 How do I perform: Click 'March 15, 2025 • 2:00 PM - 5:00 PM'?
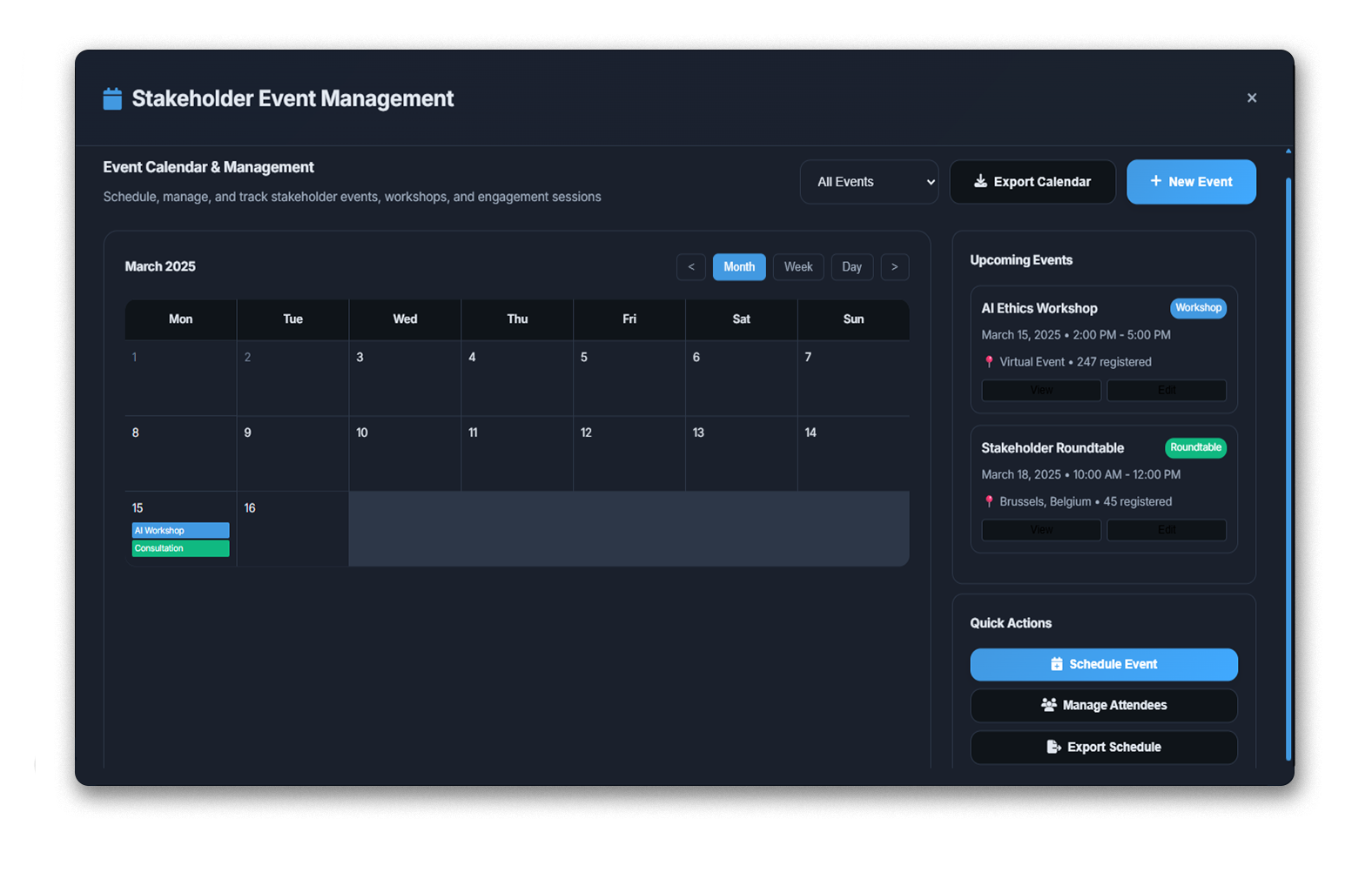click(1076, 335)
